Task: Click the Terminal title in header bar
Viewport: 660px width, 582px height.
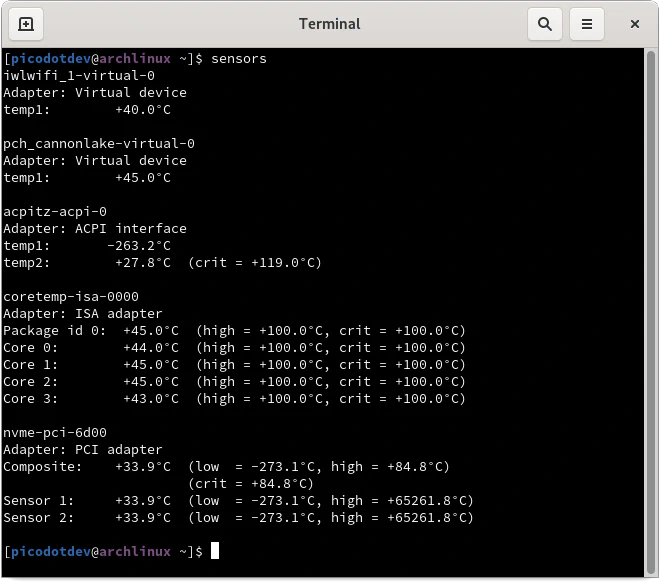Action: pyautogui.click(x=329, y=23)
